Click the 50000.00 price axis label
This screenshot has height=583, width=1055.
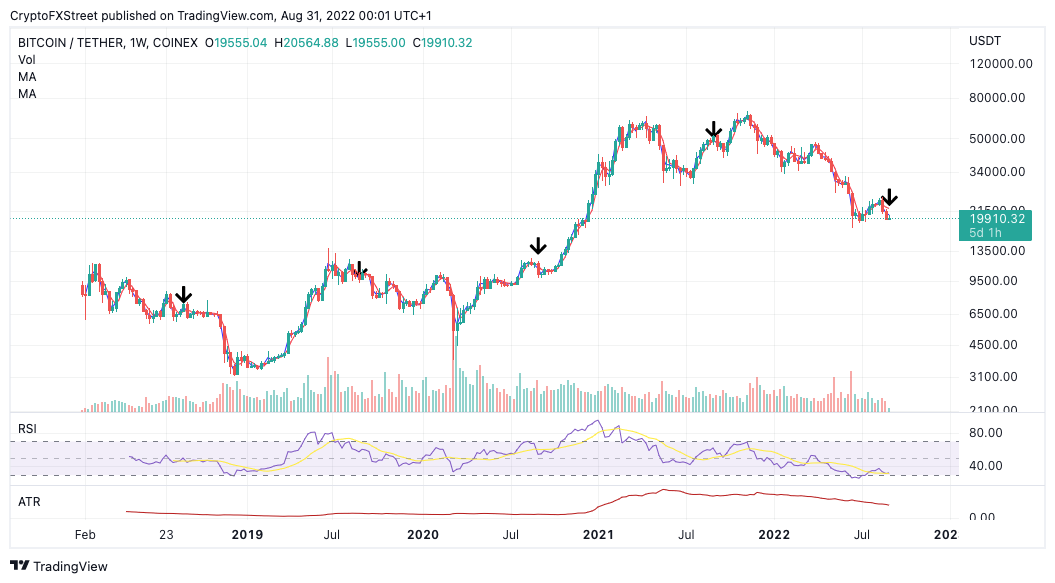997,139
